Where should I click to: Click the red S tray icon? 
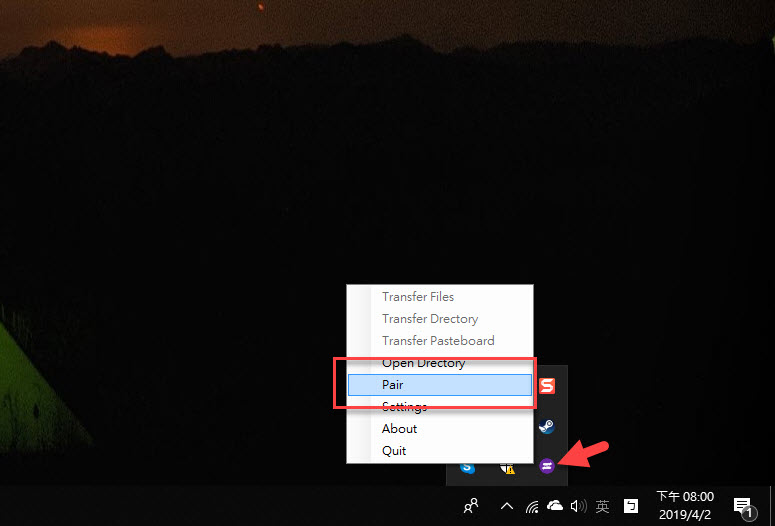click(x=547, y=386)
